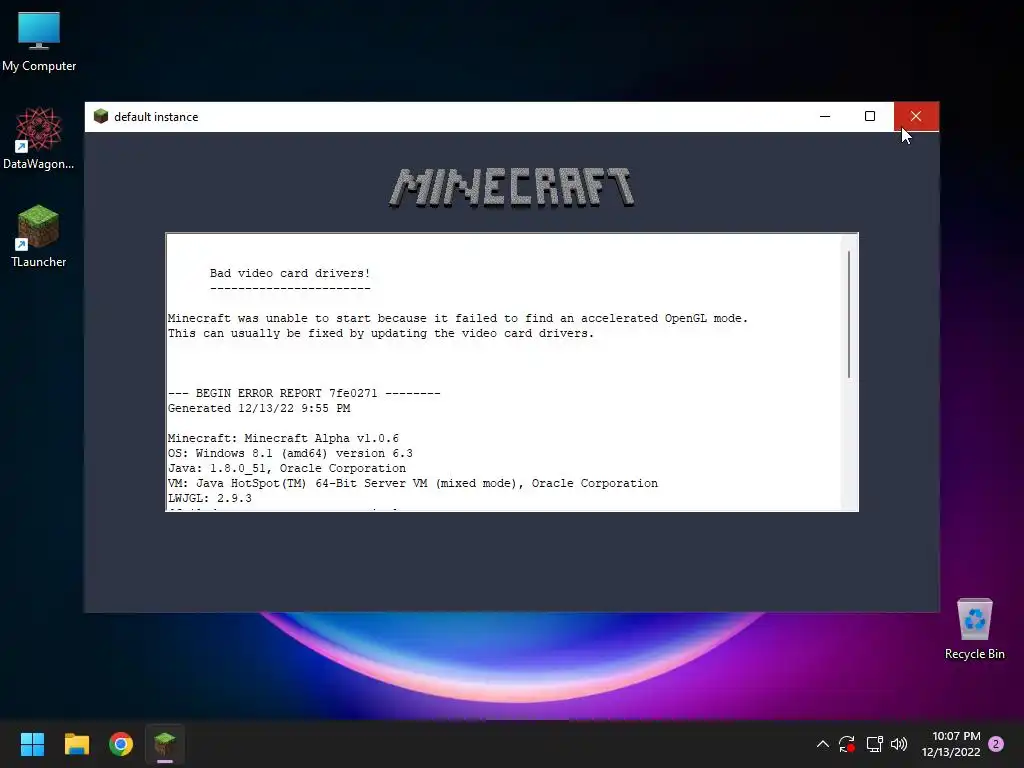Click the 'LWJGL: 2.9.3' line
This screenshot has height=768, width=1024.
pos(210,498)
